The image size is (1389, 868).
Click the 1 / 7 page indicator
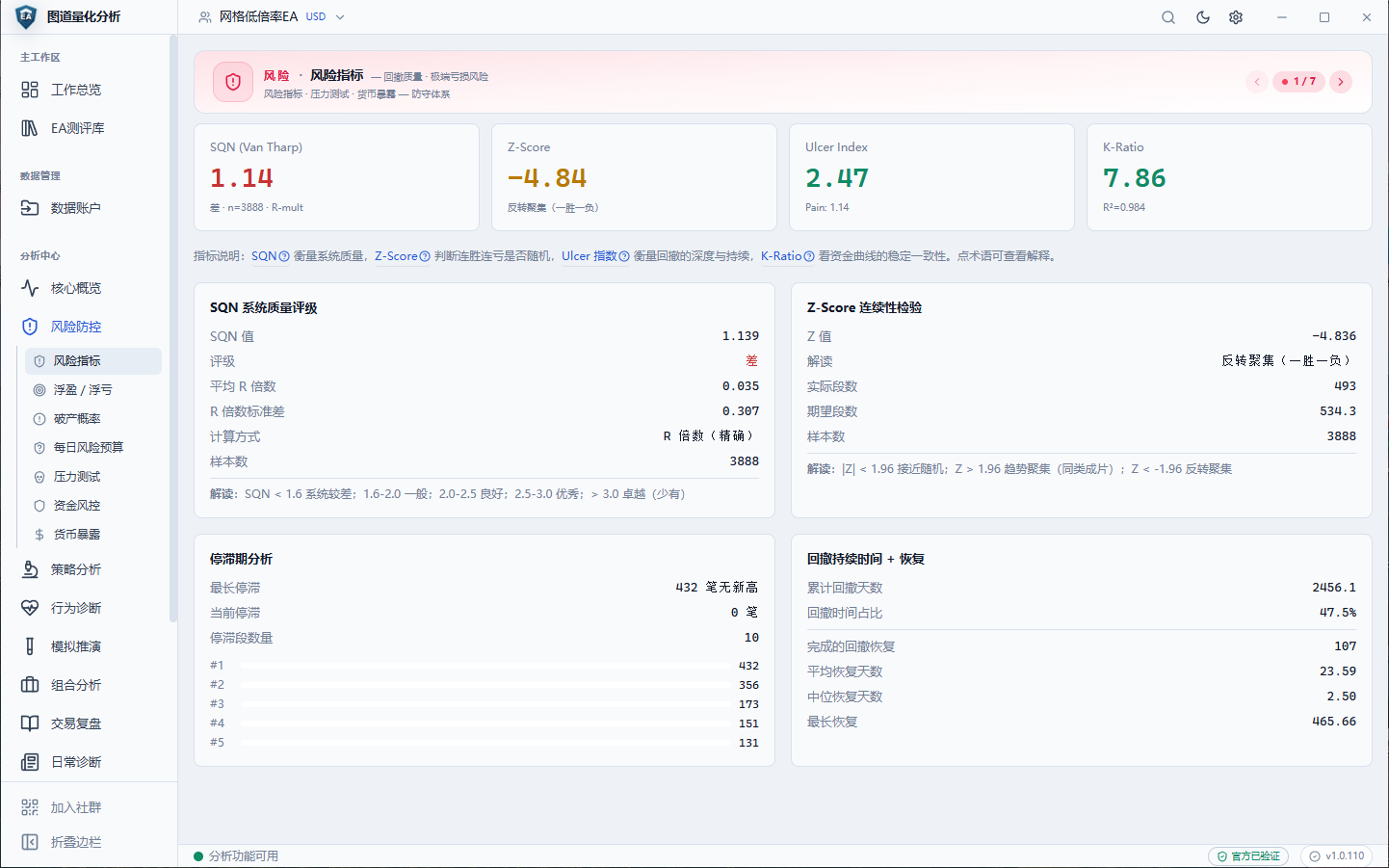(x=1299, y=82)
